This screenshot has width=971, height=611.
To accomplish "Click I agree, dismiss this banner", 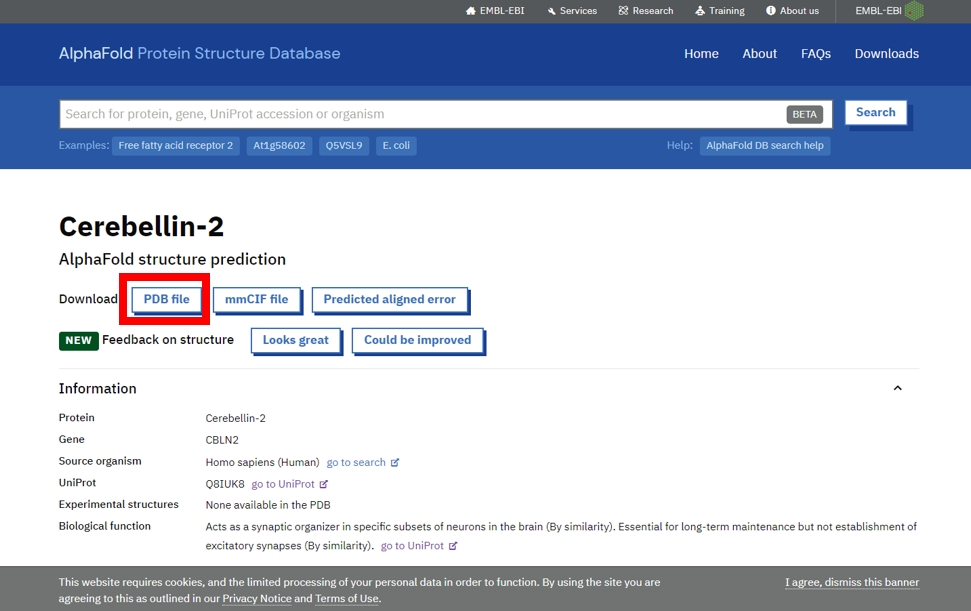I will pos(852,583).
